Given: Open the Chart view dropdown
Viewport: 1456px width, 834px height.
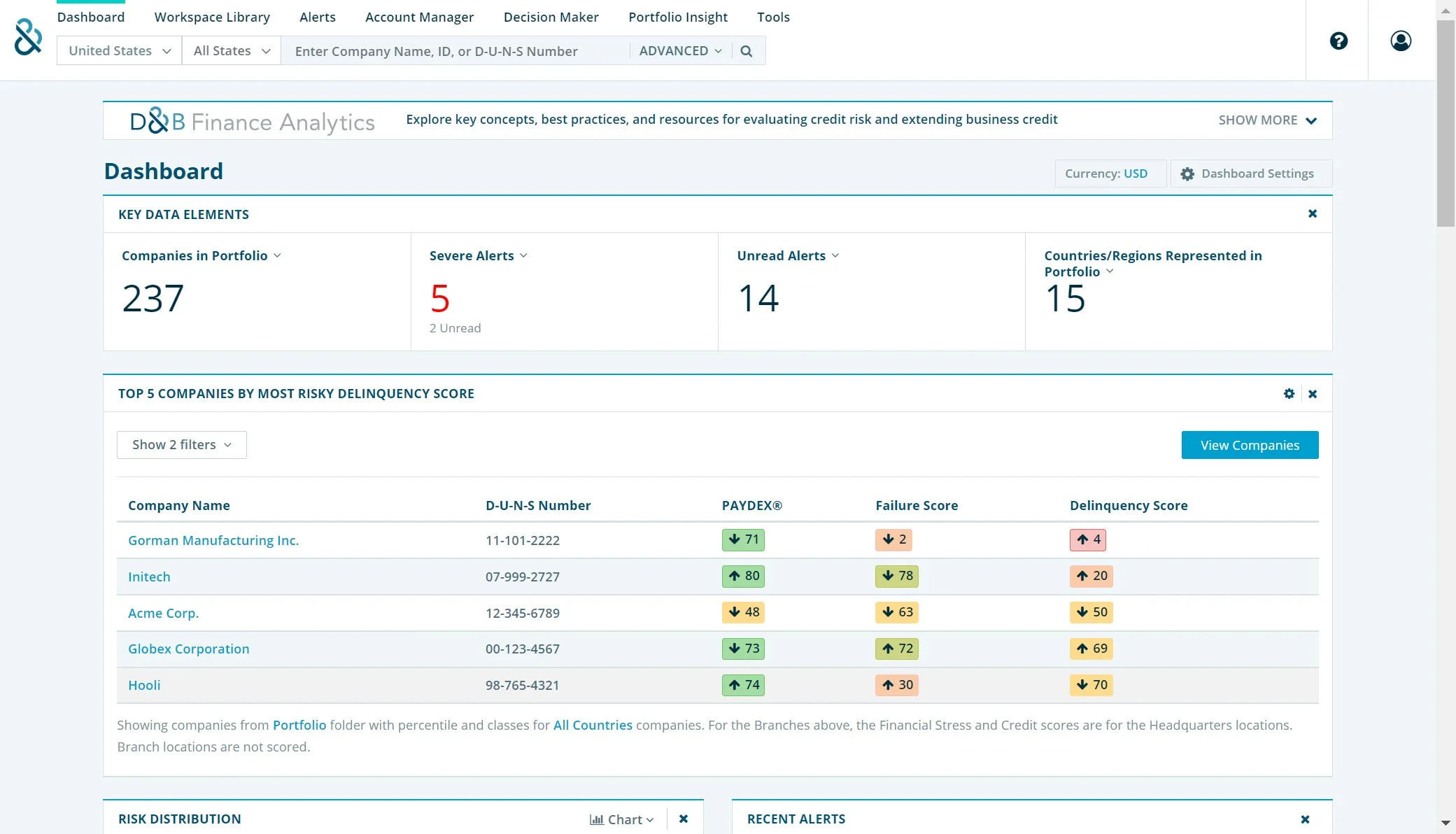Looking at the screenshot, I should (x=621, y=819).
